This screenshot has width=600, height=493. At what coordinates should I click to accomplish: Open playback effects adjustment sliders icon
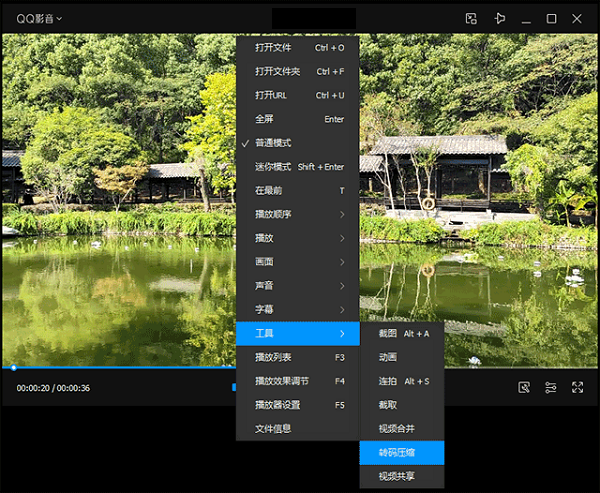[x=551, y=388]
